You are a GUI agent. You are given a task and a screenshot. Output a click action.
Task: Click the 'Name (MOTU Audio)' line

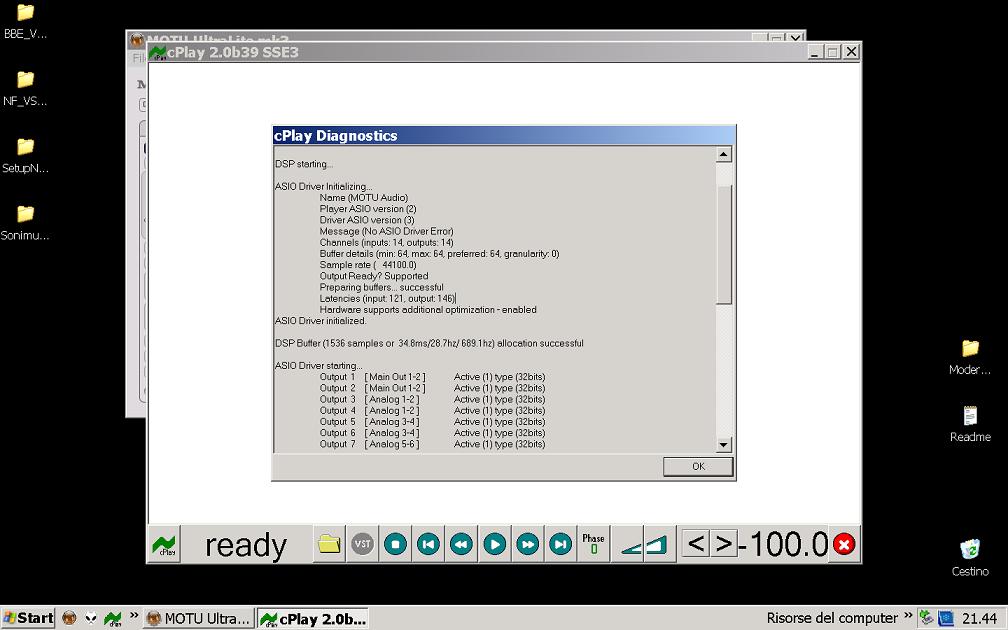point(363,197)
